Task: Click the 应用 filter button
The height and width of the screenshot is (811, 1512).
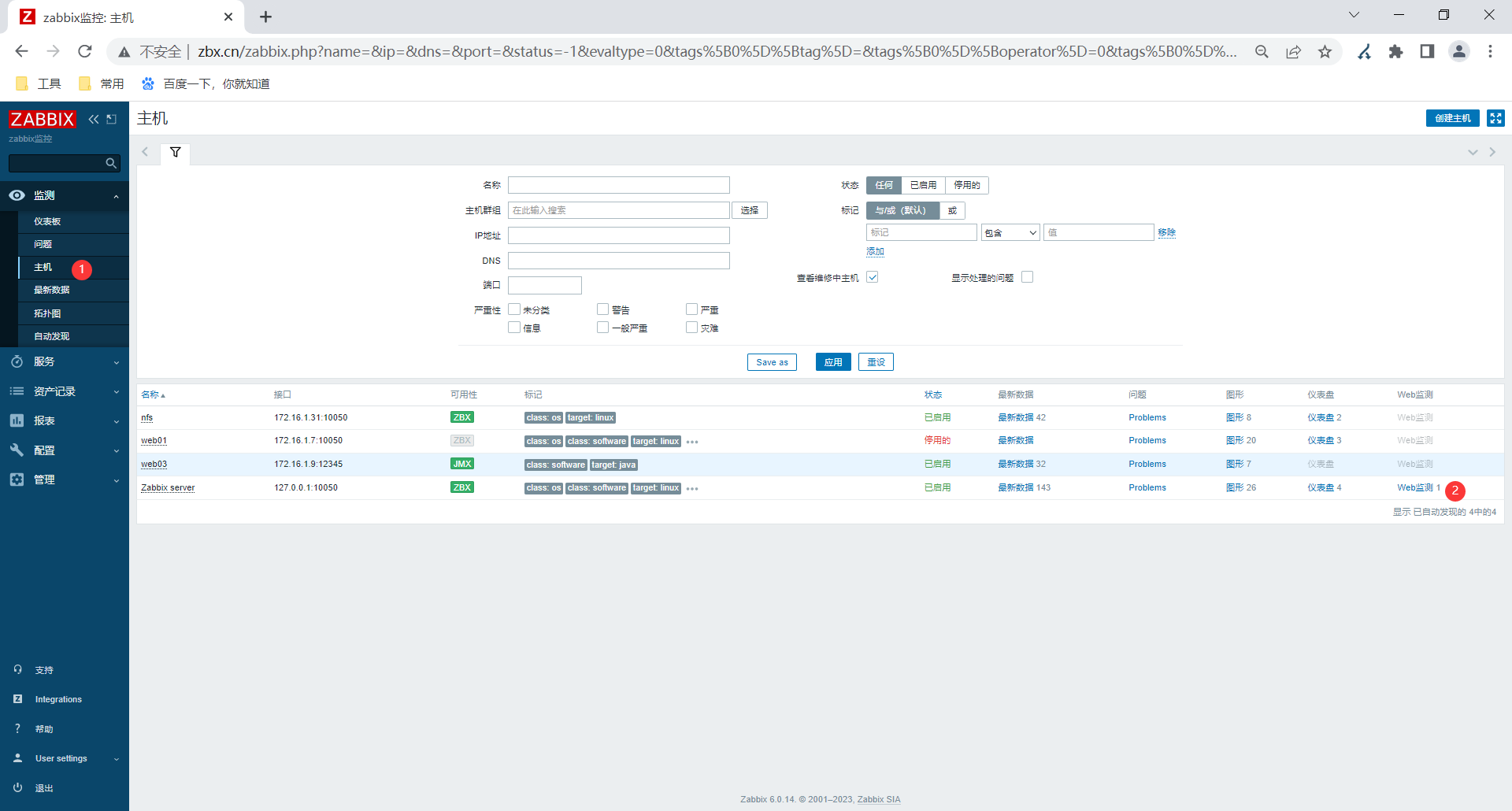Action: click(833, 362)
